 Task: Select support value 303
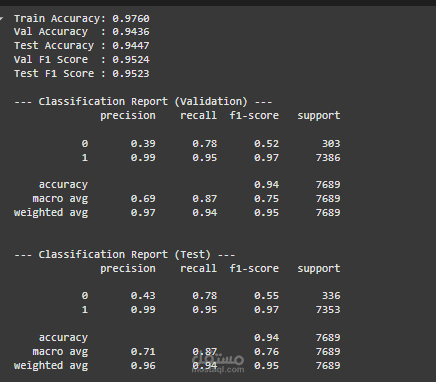331,144
